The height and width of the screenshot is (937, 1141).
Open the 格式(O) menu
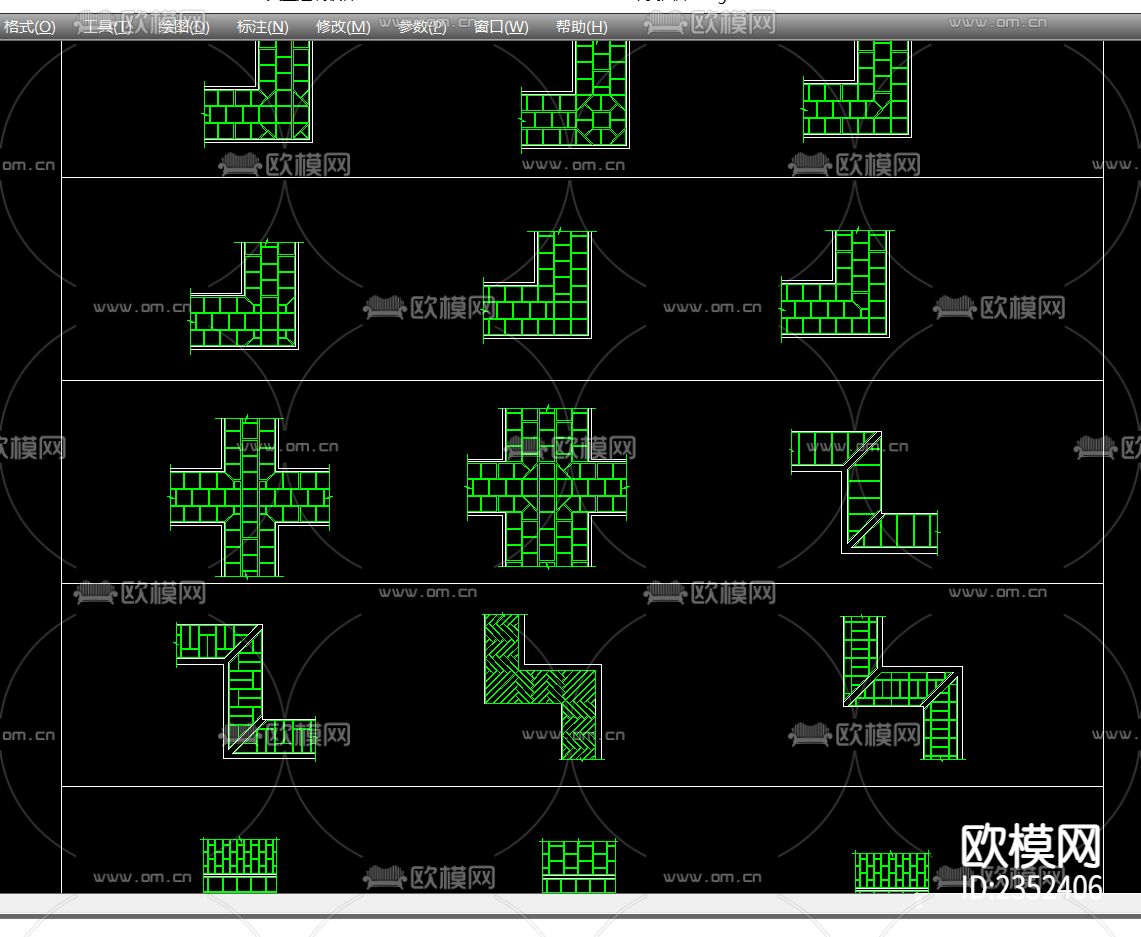[29, 27]
